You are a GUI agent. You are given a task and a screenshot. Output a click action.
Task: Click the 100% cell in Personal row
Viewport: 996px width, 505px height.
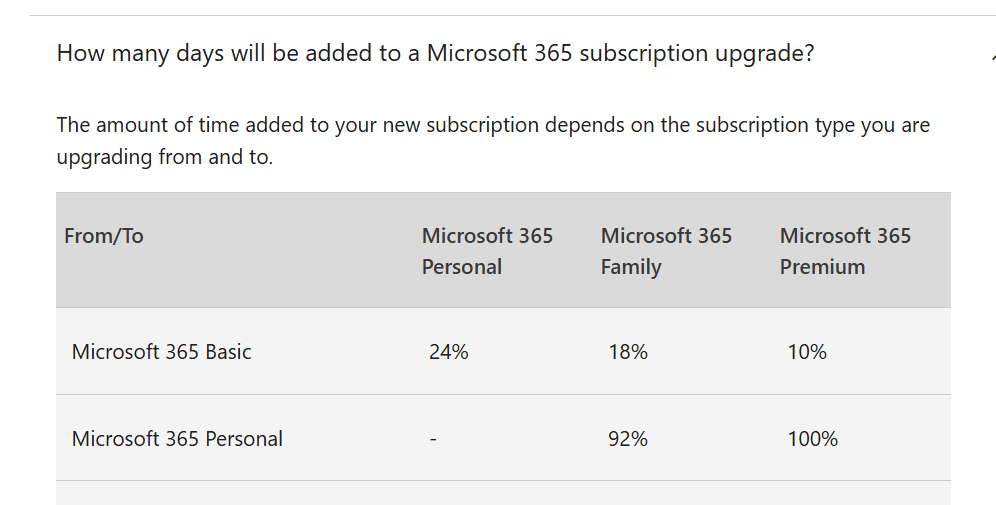[x=812, y=438]
